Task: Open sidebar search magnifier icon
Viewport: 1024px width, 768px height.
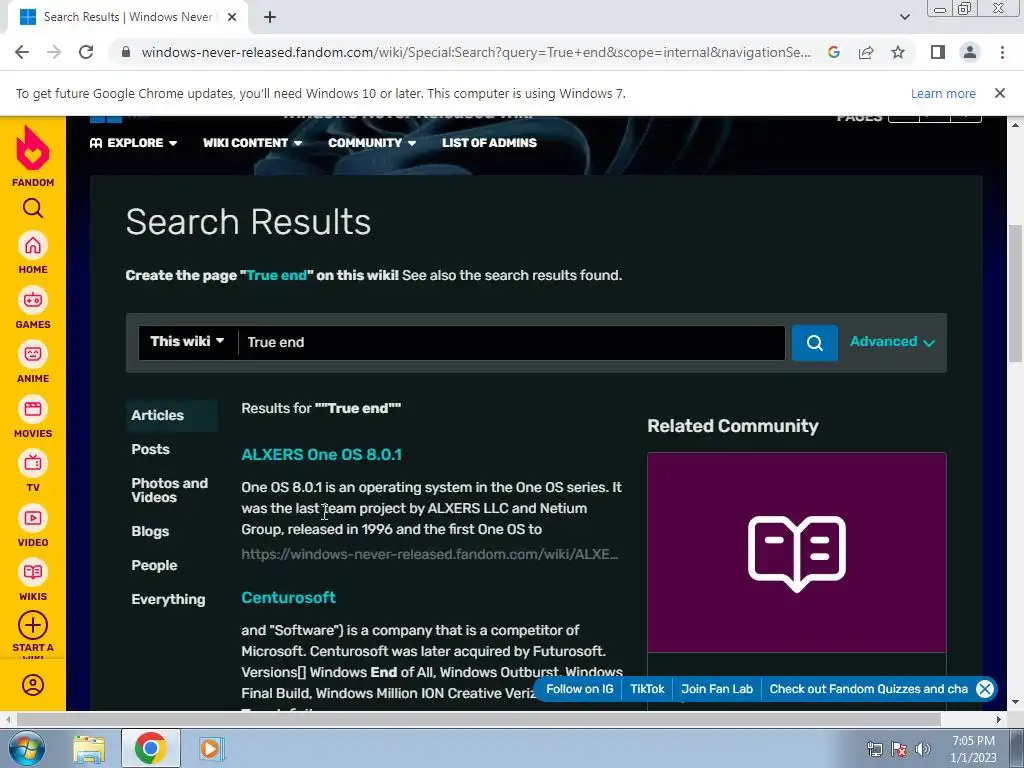Action: [33, 208]
